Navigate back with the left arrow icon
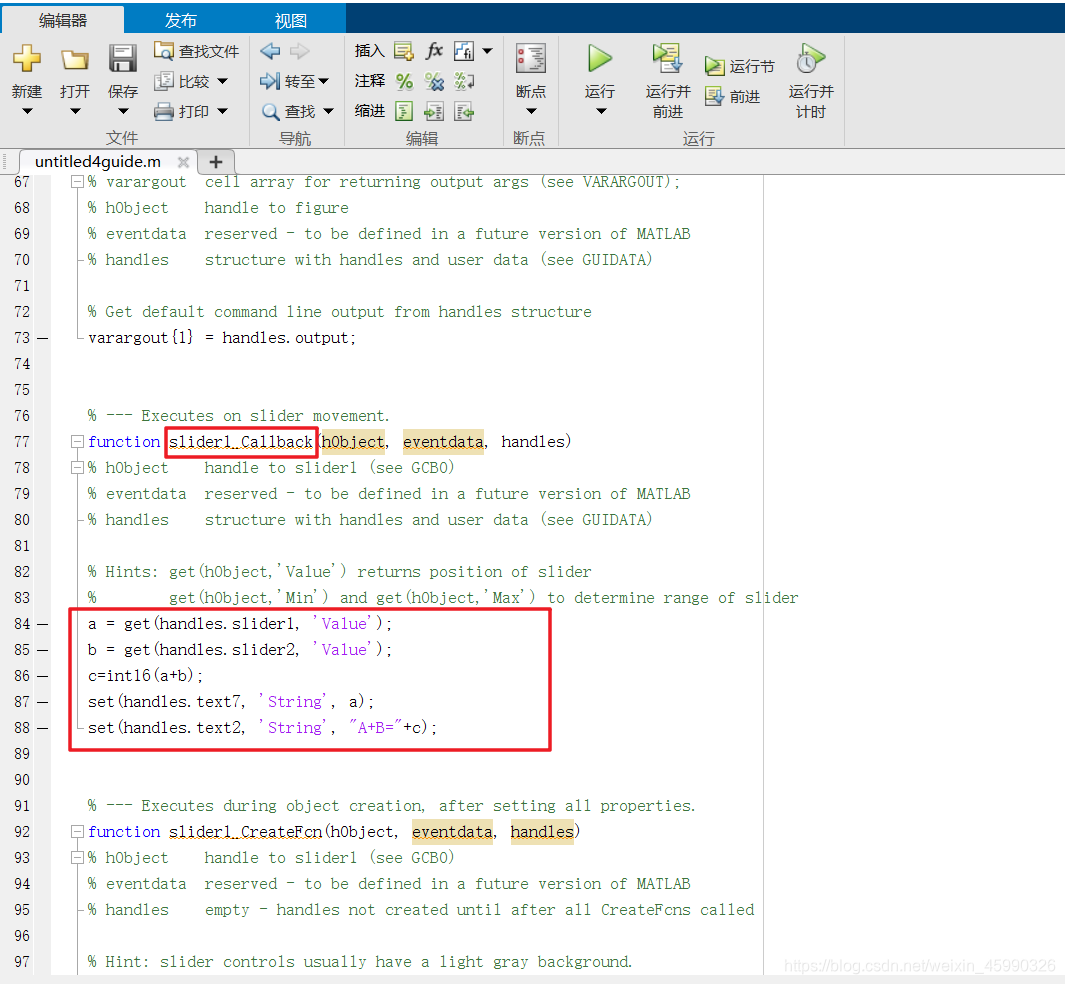This screenshot has width=1065, height=984. tap(270, 51)
